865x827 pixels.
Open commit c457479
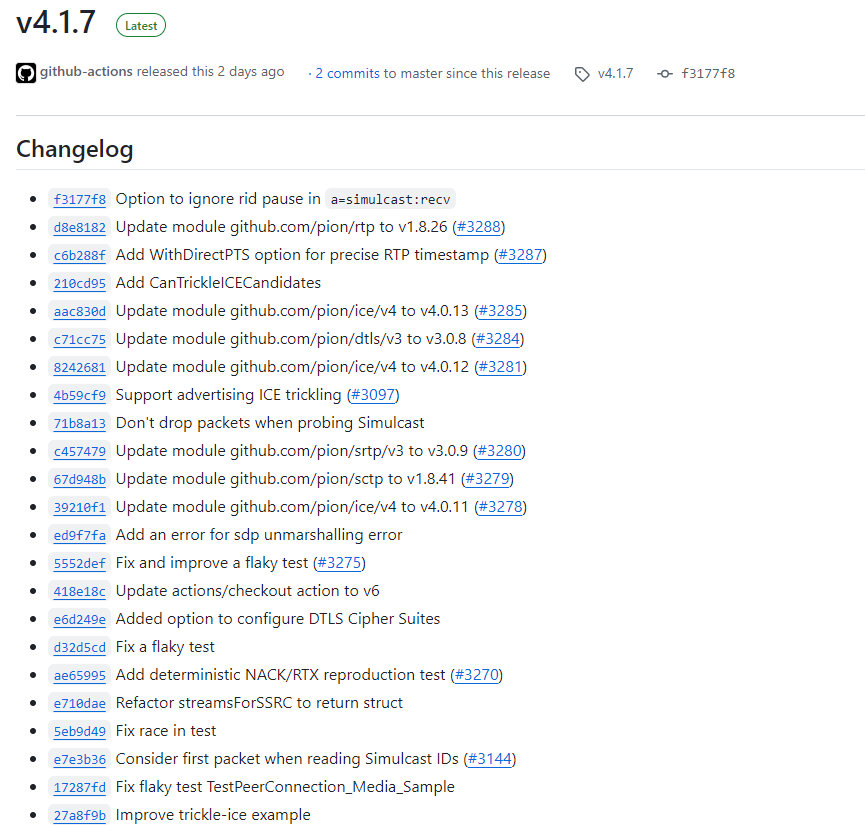point(79,452)
